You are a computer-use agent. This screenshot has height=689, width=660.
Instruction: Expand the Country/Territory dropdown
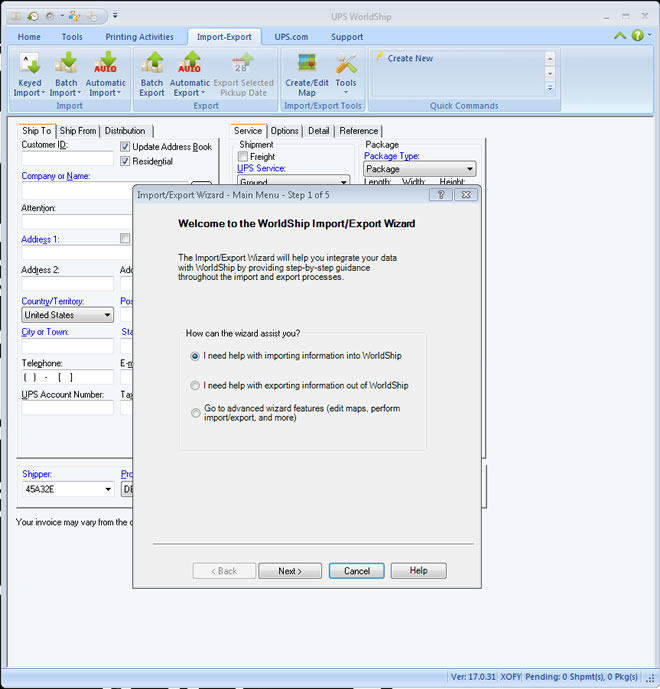tap(106, 315)
